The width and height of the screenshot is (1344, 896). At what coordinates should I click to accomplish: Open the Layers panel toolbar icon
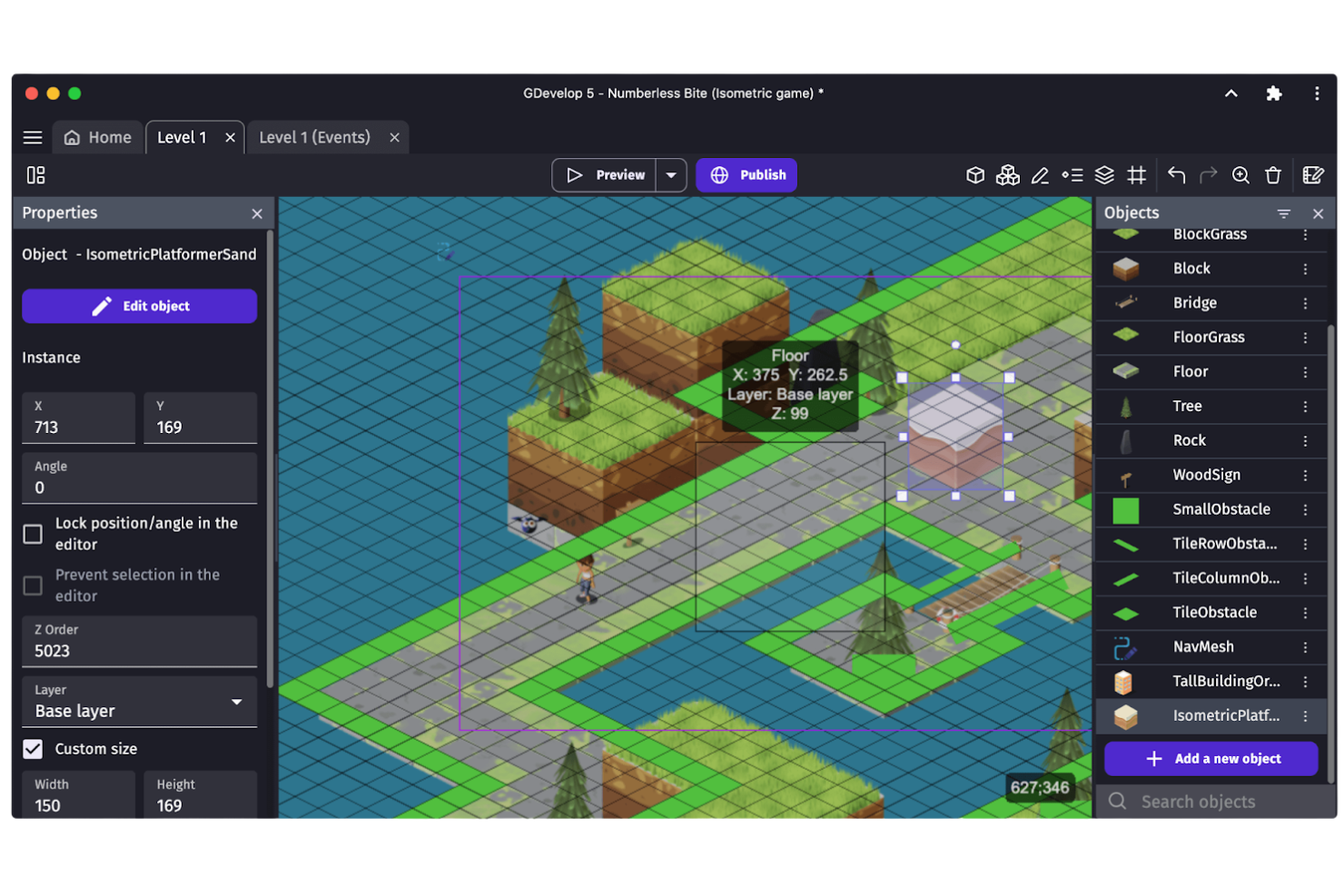(x=1104, y=175)
